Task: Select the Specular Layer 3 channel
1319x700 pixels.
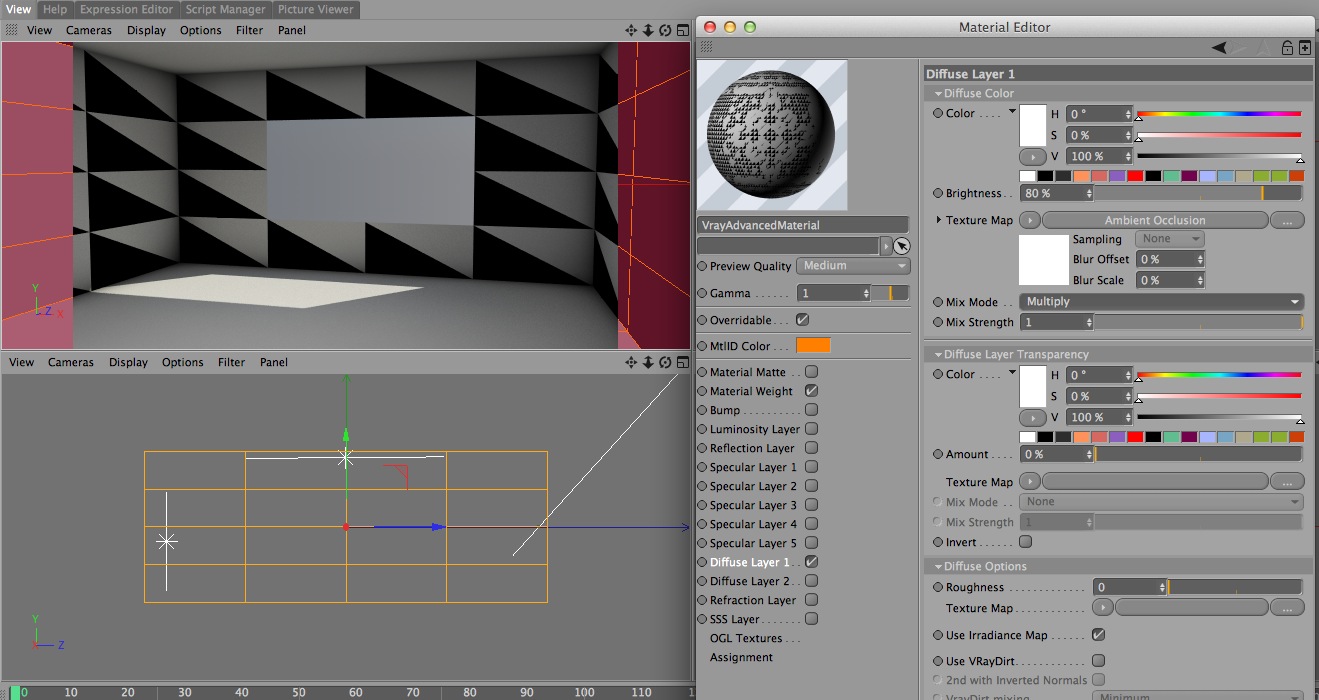Action: click(x=753, y=505)
